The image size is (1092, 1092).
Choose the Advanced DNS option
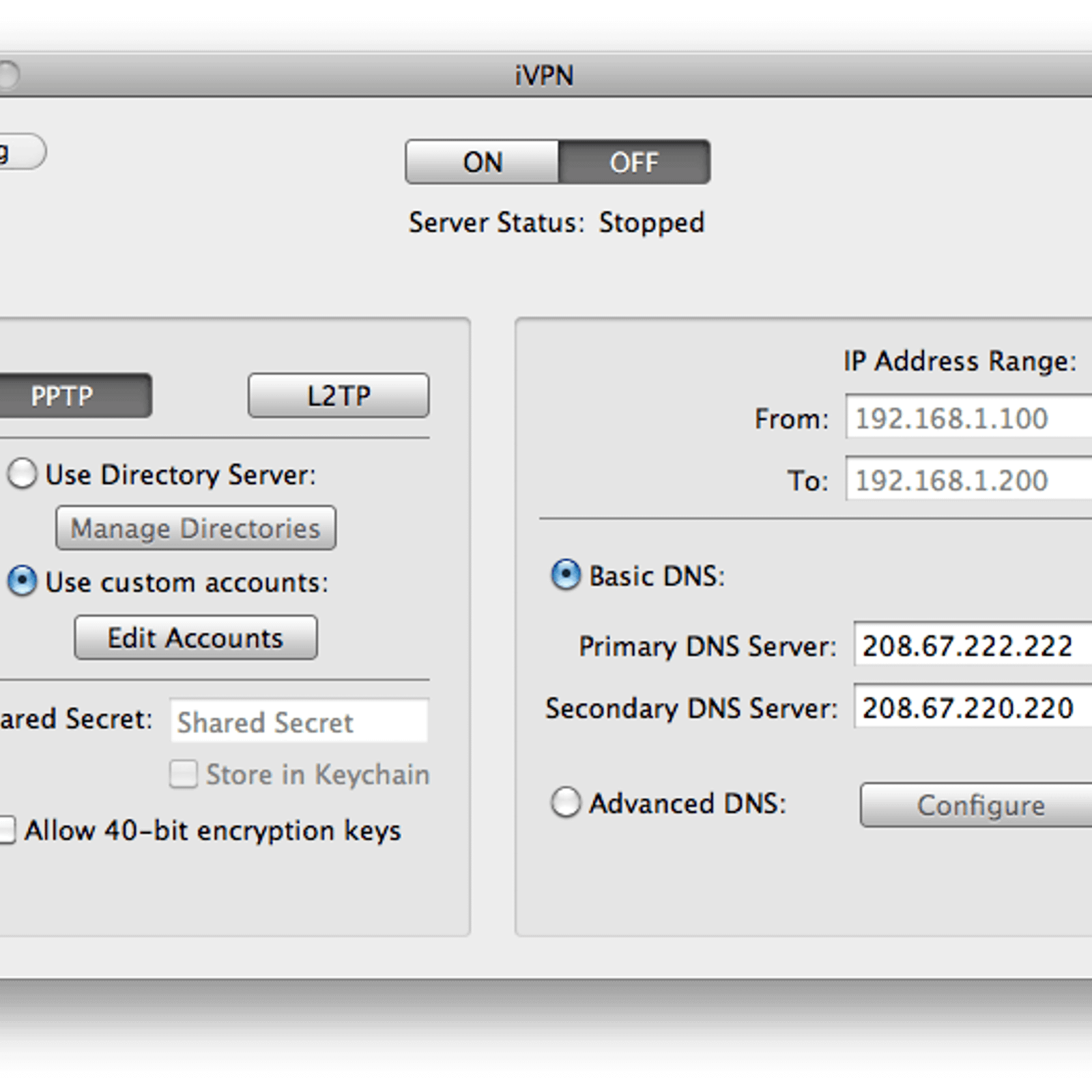coord(566,803)
